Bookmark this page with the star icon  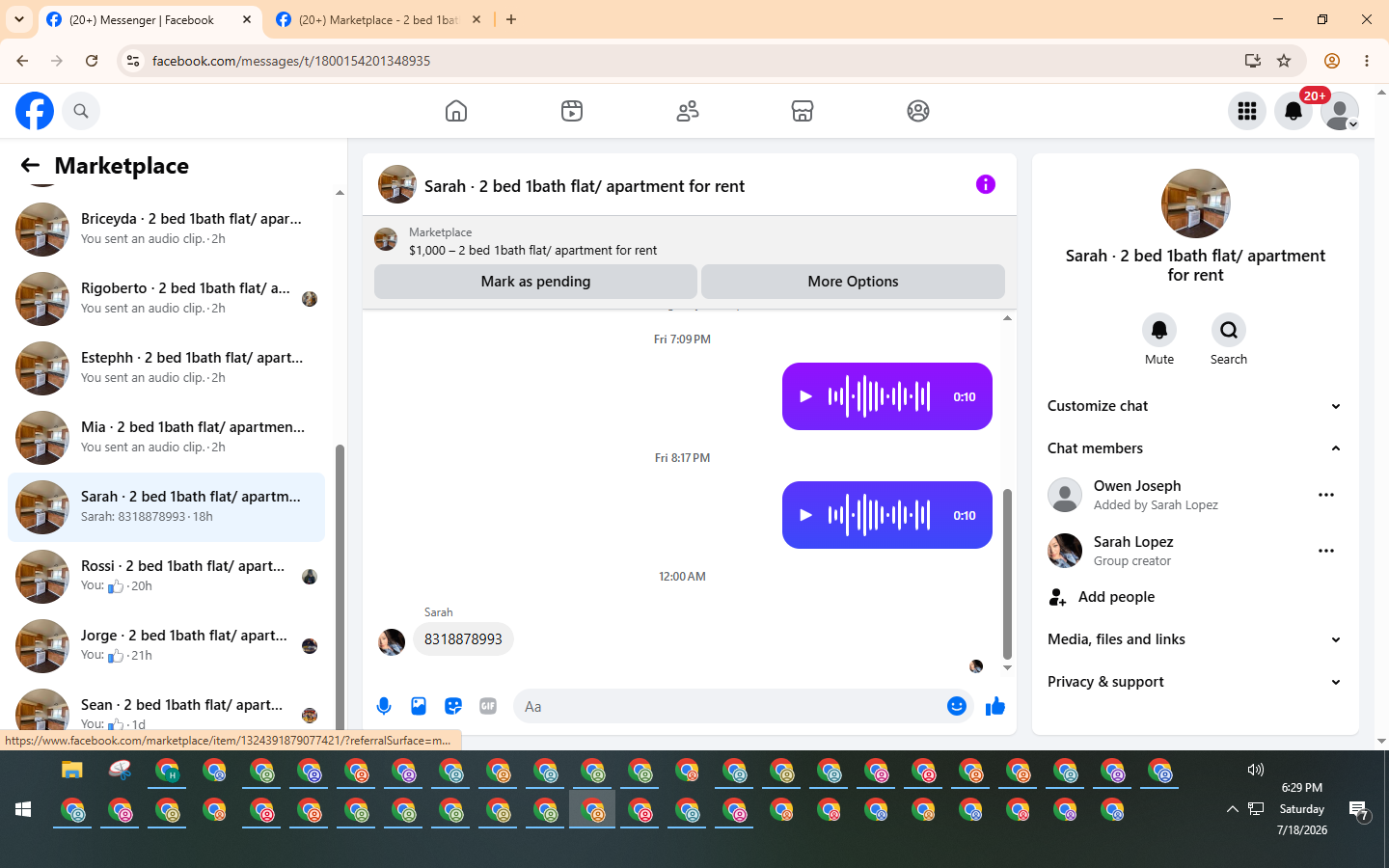(1284, 61)
